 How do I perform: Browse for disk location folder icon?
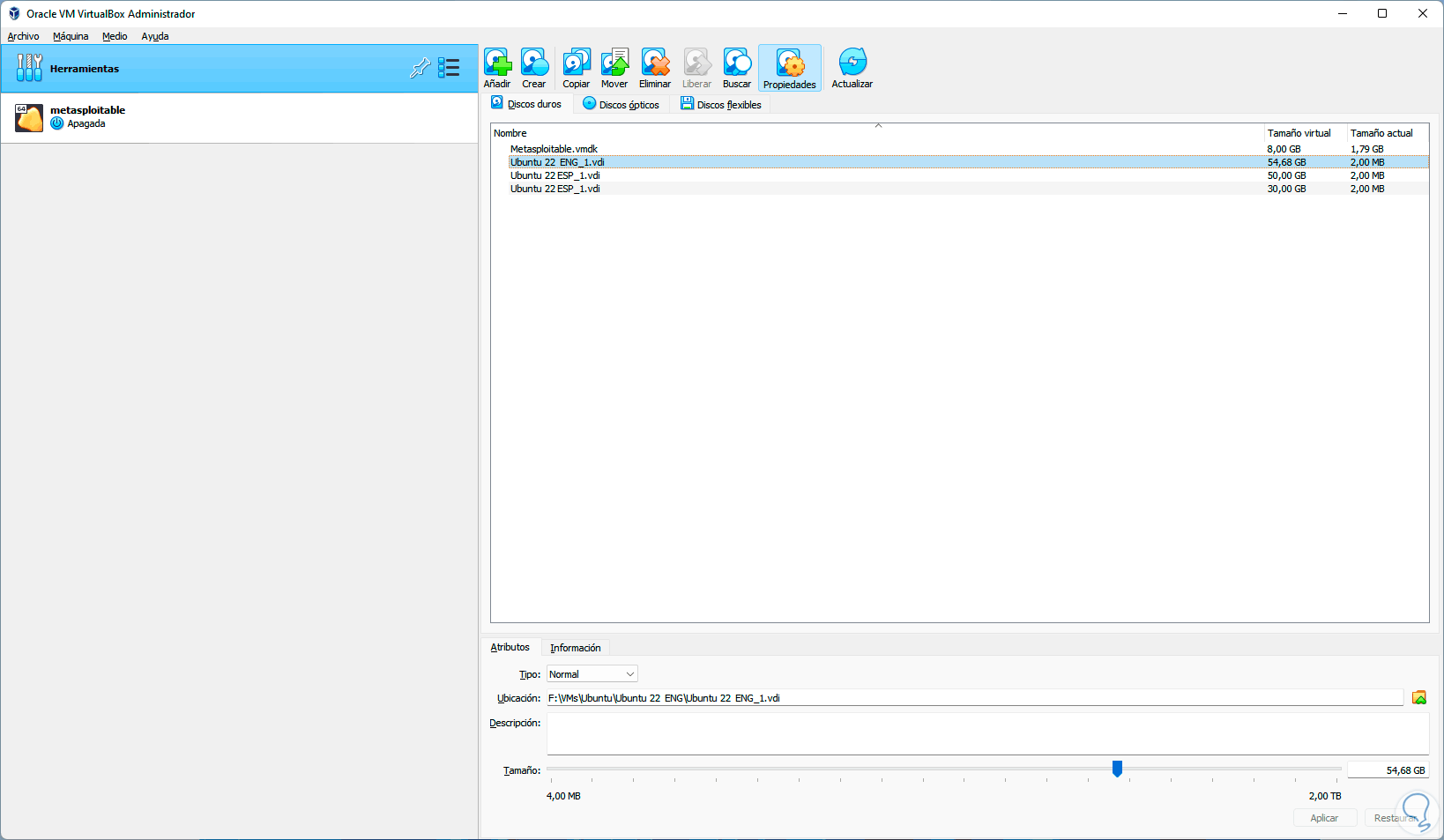[1419, 698]
